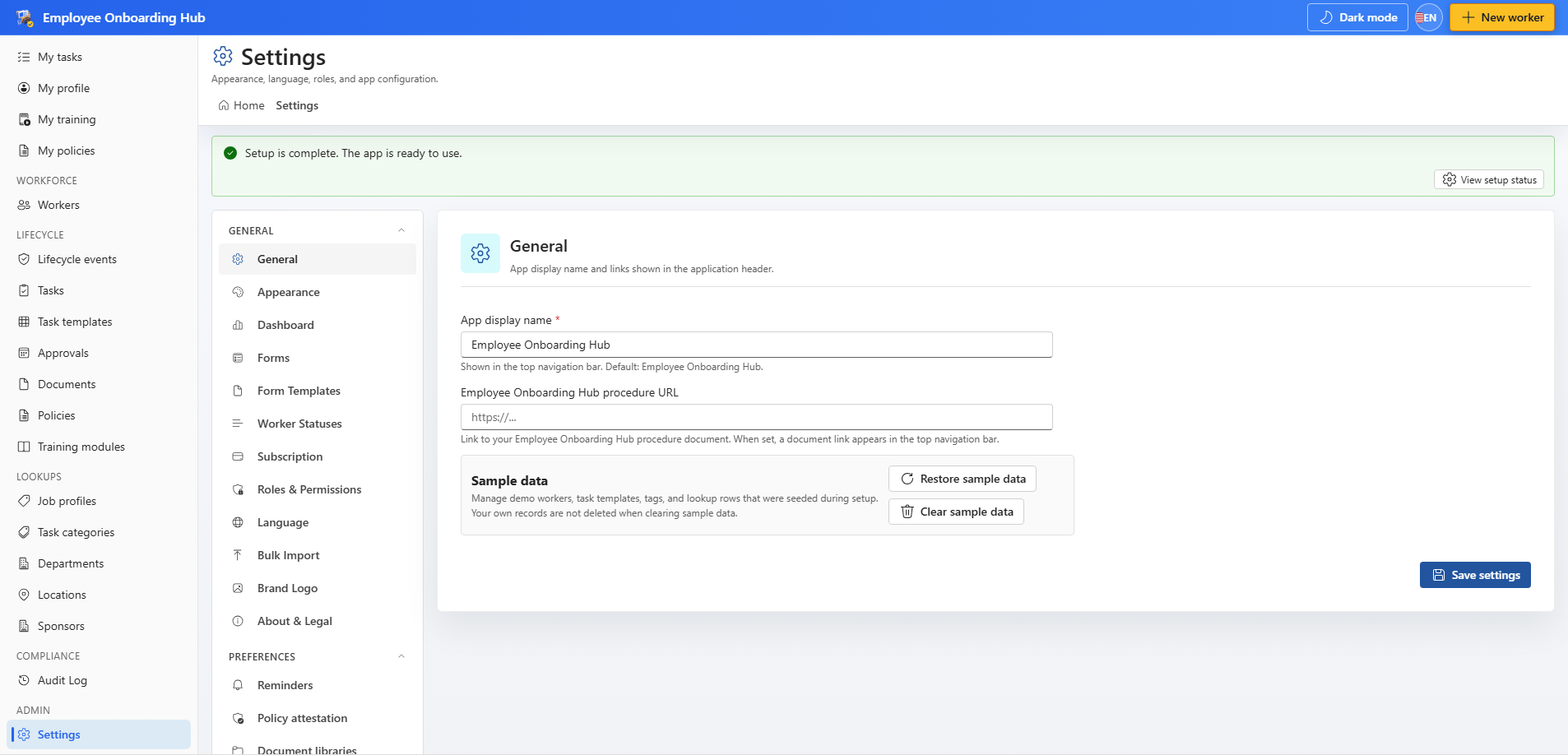Go to About & Legal settings
Viewport: 1568px width, 755px height.
(318, 621)
